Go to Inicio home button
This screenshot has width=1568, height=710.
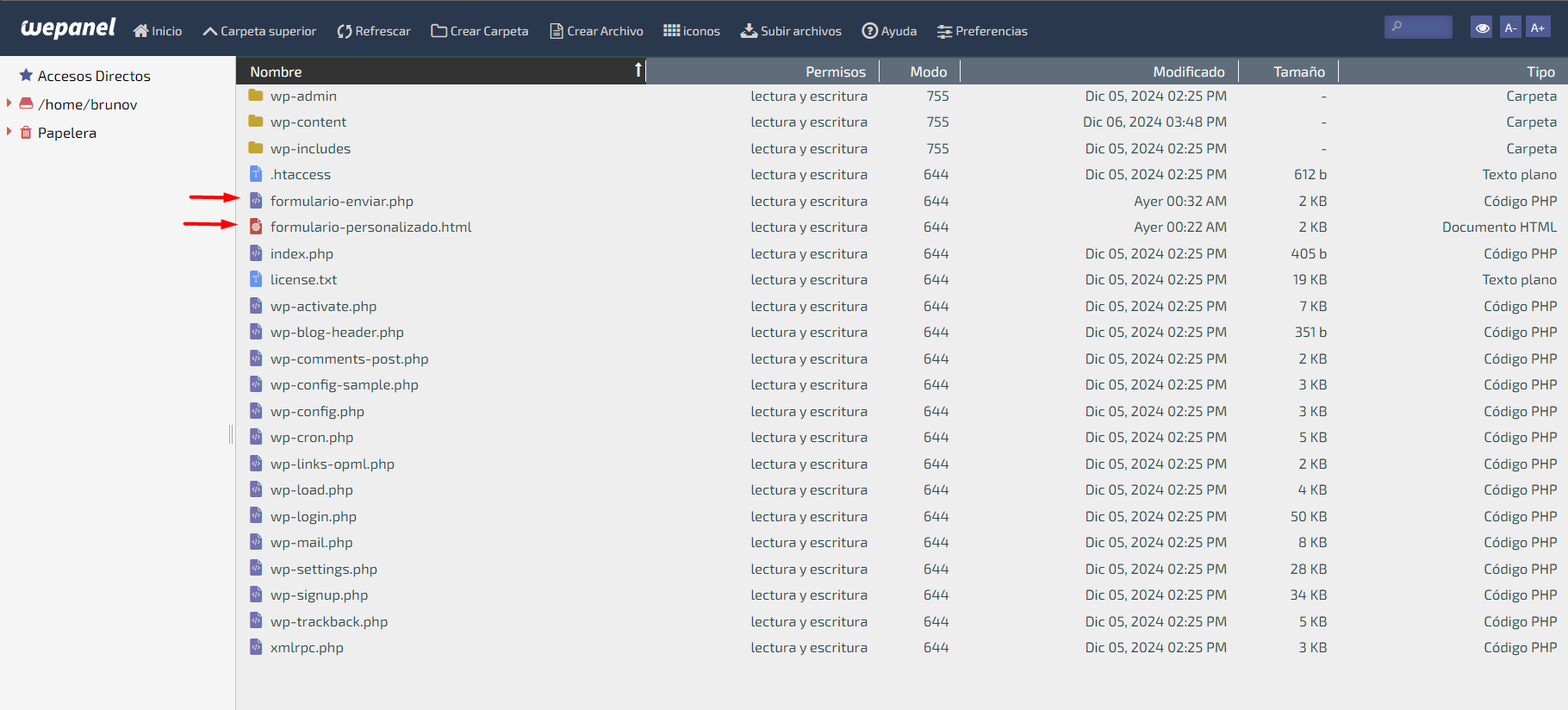tap(158, 31)
